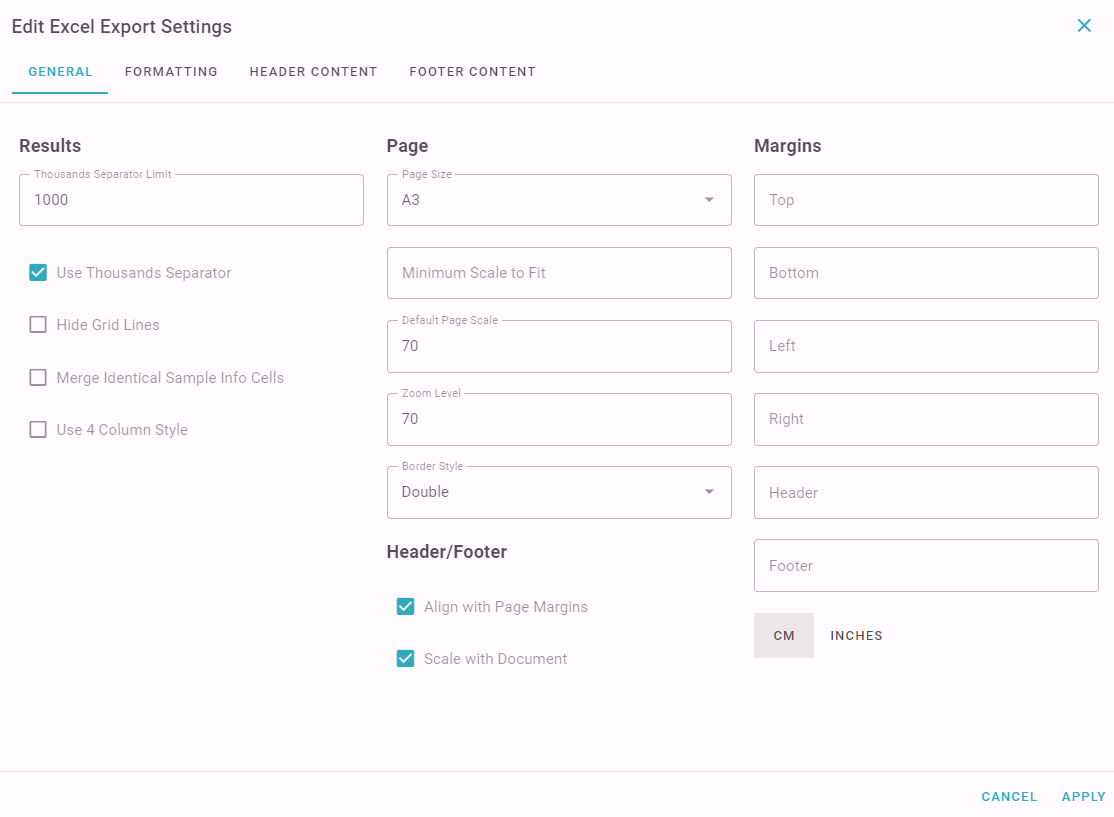The height and width of the screenshot is (817, 1114).
Task: Click the Minimum Scale to Fit field
Action: [x=559, y=273]
